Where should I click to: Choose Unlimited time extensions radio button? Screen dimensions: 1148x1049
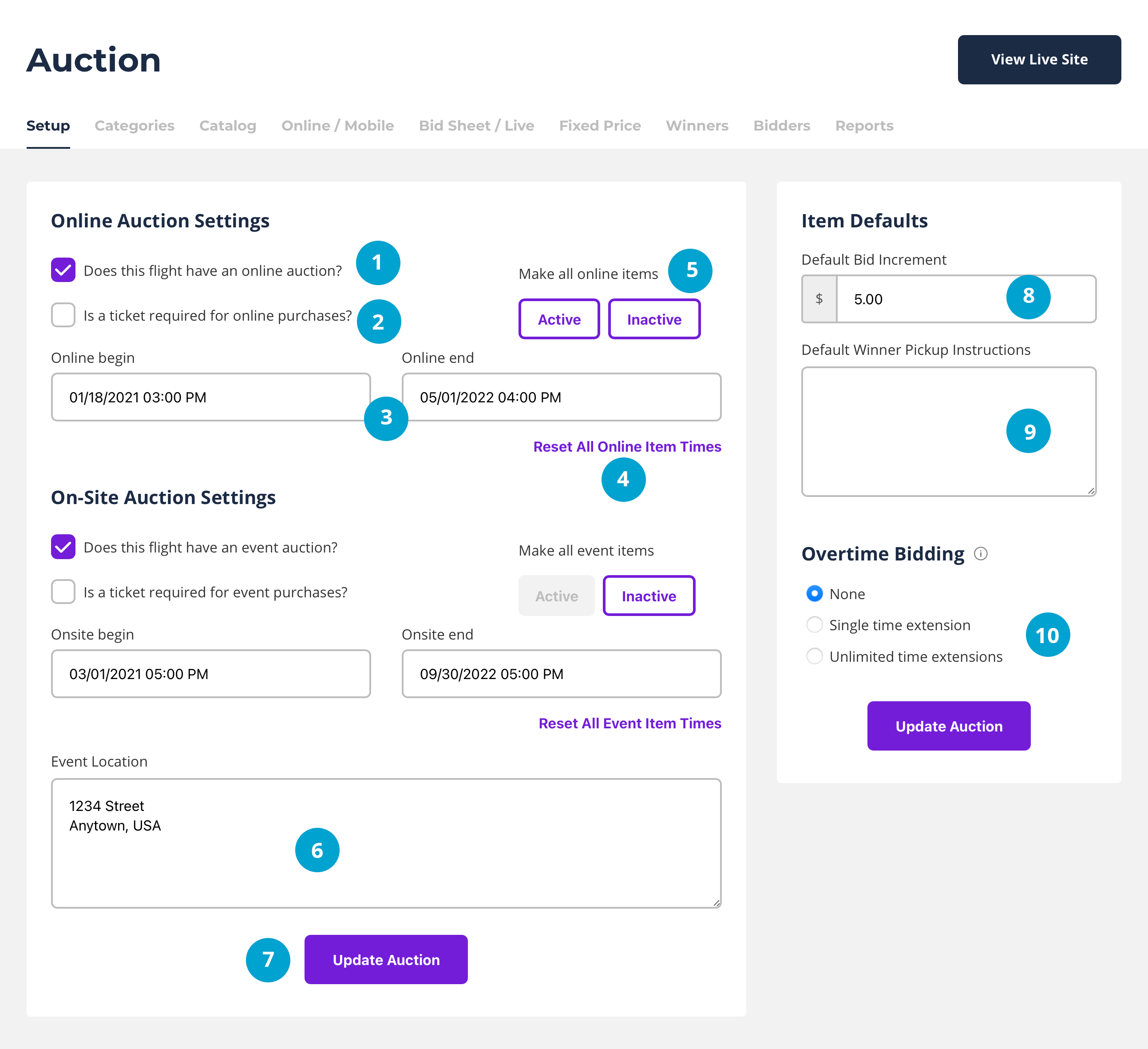click(x=814, y=656)
